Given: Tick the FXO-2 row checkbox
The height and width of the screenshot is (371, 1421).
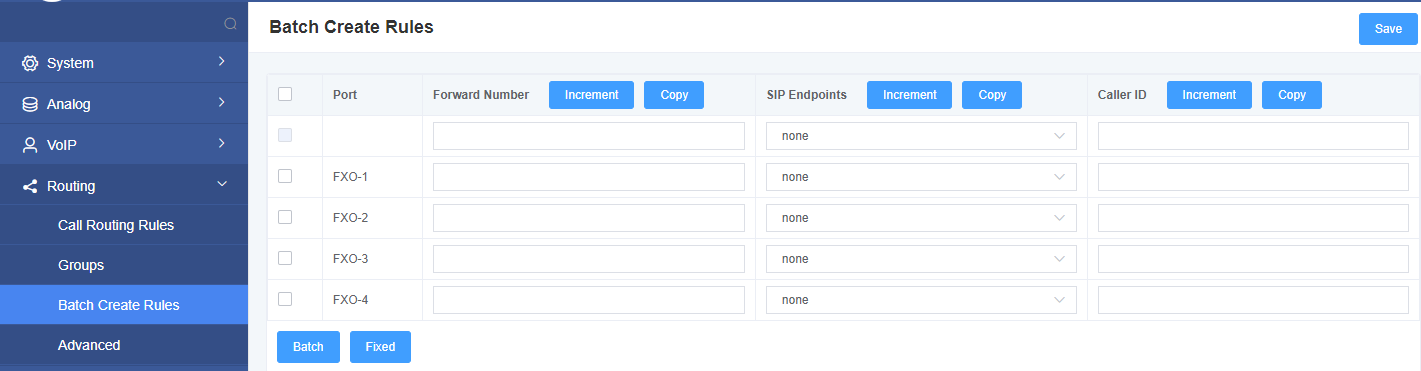Looking at the screenshot, I should click(x=285, y=217).
